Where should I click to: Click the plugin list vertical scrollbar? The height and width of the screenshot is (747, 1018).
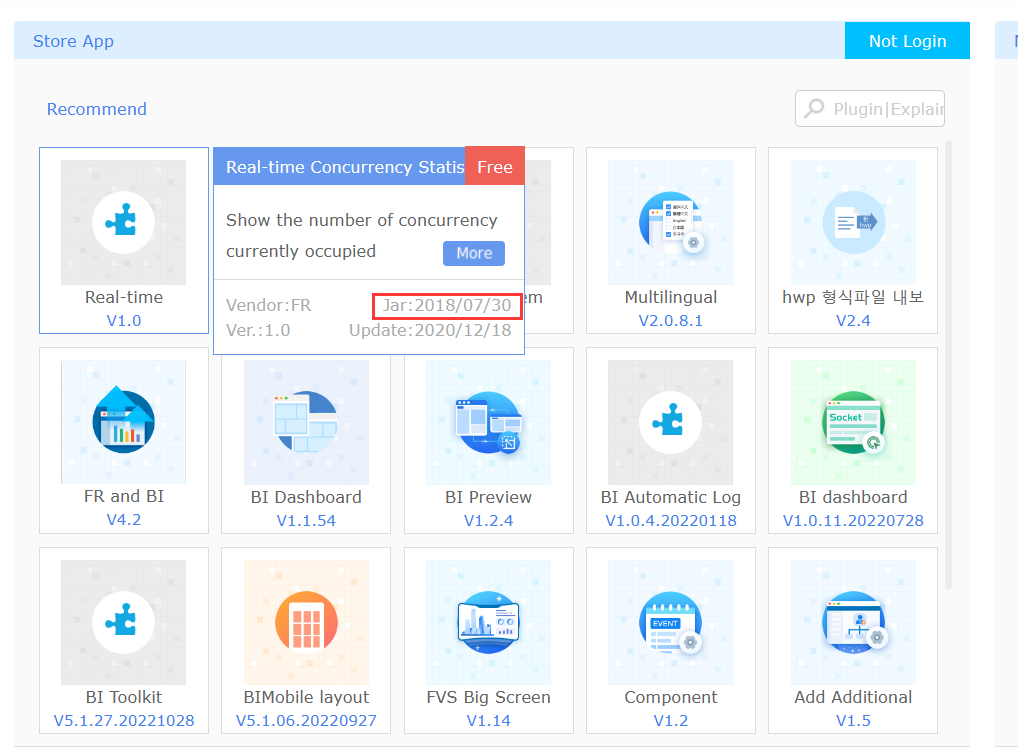coord(948,363)
